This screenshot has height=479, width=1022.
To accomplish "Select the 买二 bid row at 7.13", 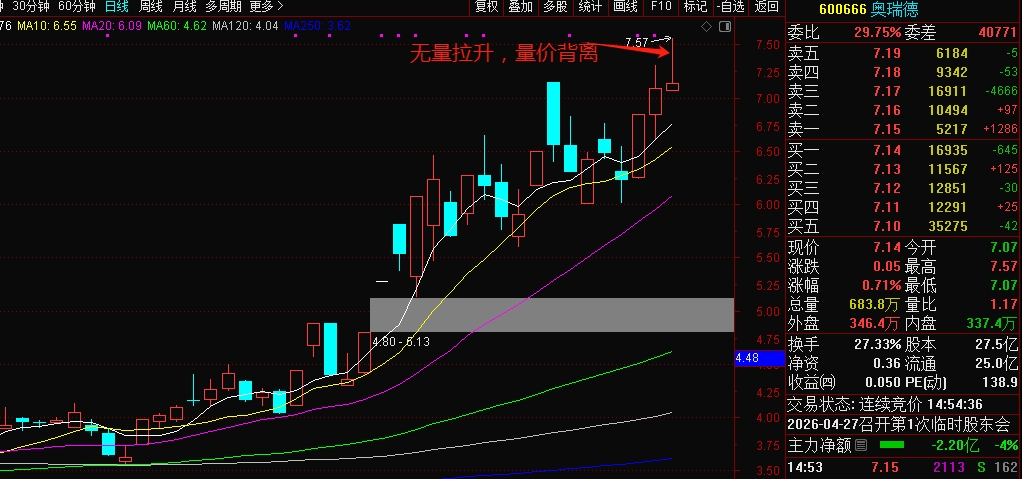I will point(903,169).
